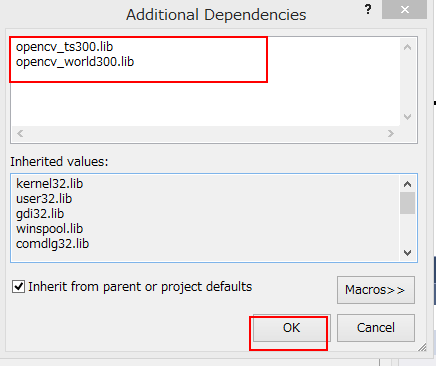Click the help question mark icon
The image size is (436, 366).
[368, 9]
